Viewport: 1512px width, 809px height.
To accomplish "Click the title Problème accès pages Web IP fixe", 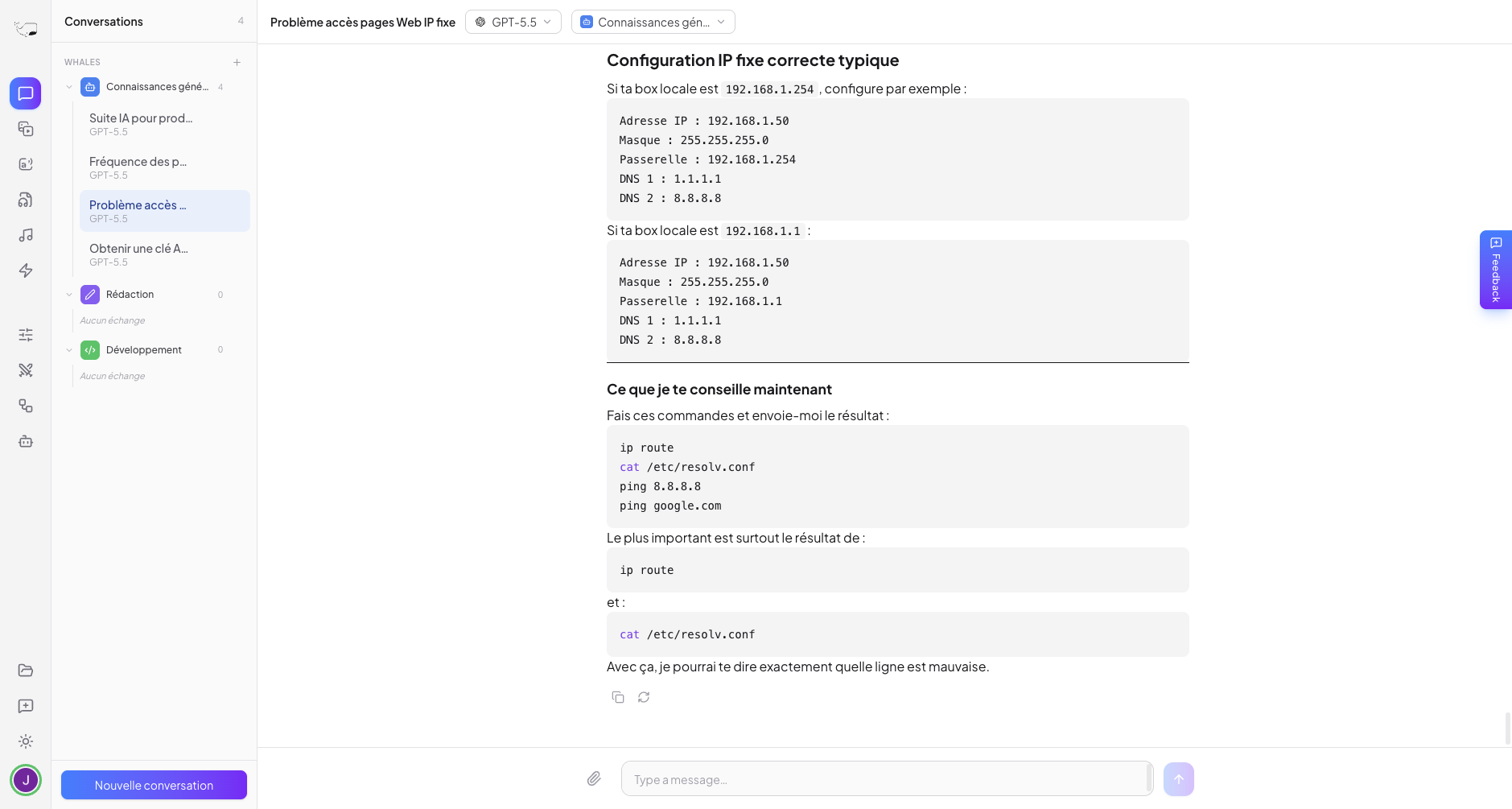I will (363, 22).
